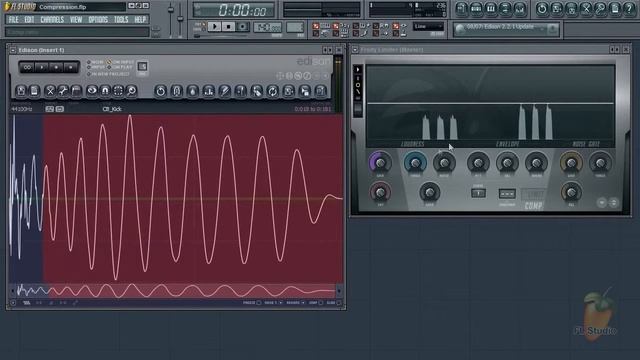The image size is (640, 360).
Task: Click Edison loop button
Action: coord(27,67)
